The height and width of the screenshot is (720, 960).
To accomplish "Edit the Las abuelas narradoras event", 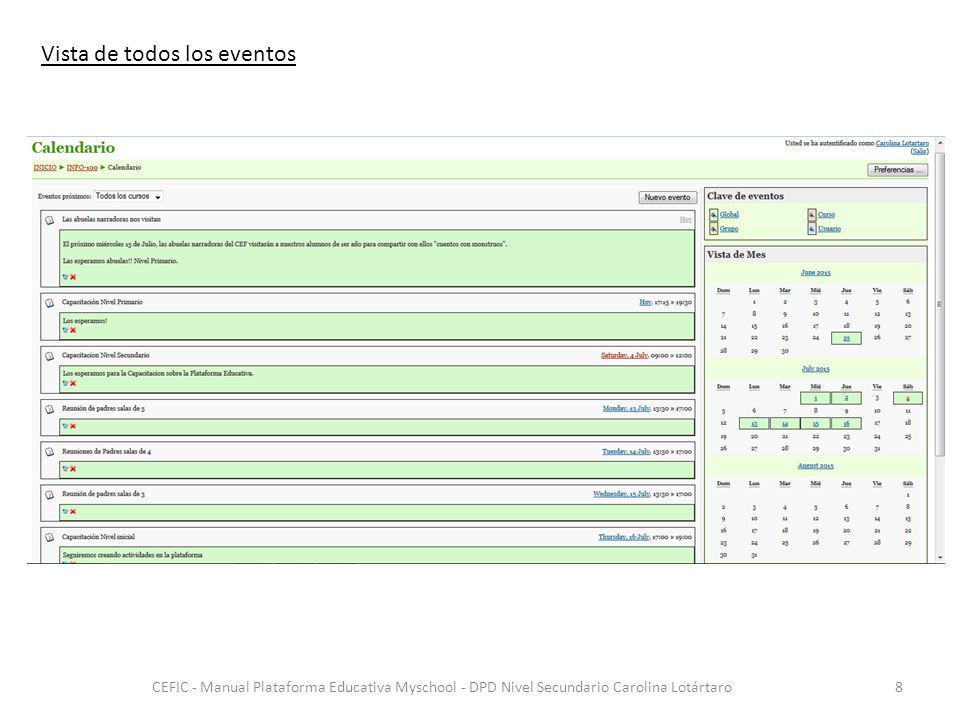I will (66, 277).
